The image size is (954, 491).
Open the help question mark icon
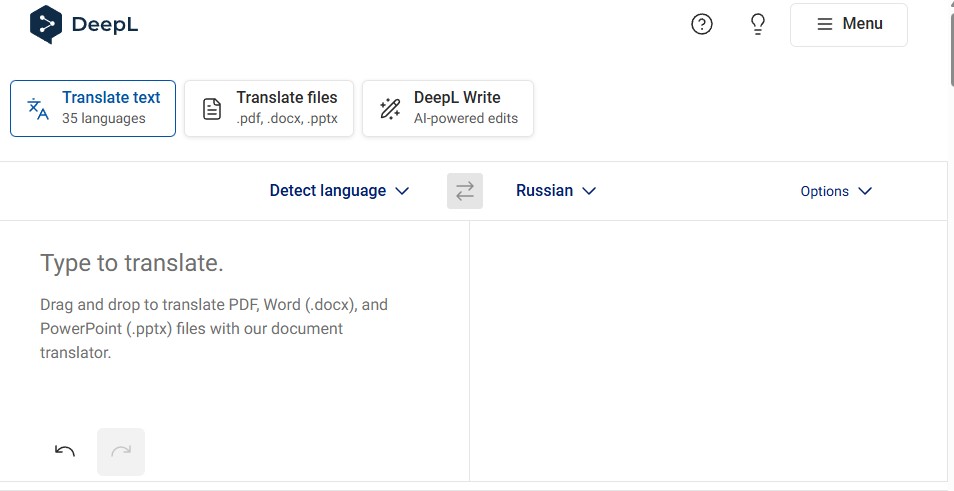tap(702, 24)
